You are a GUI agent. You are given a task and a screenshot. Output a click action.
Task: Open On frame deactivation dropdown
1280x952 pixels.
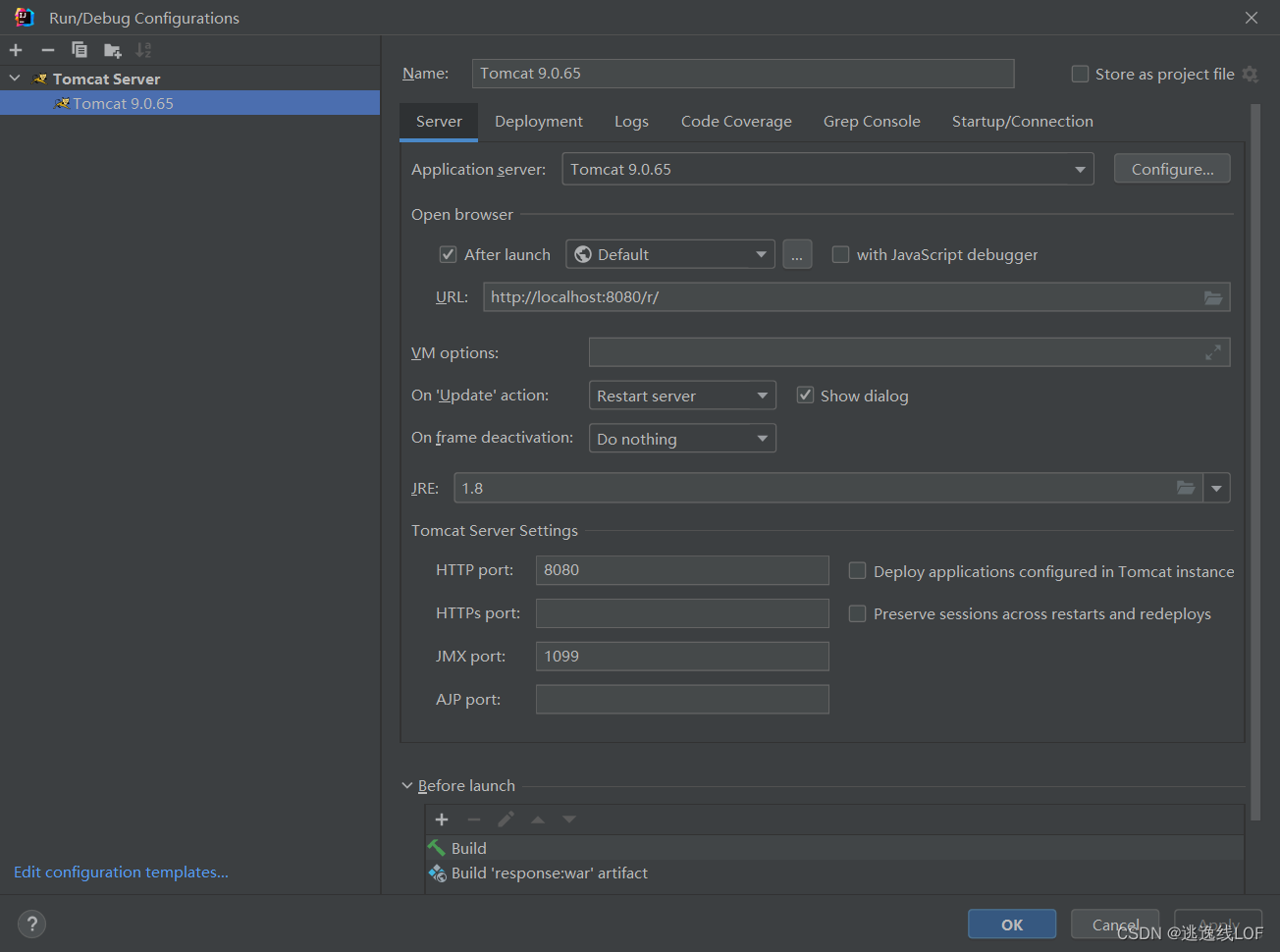coord(682,439)
